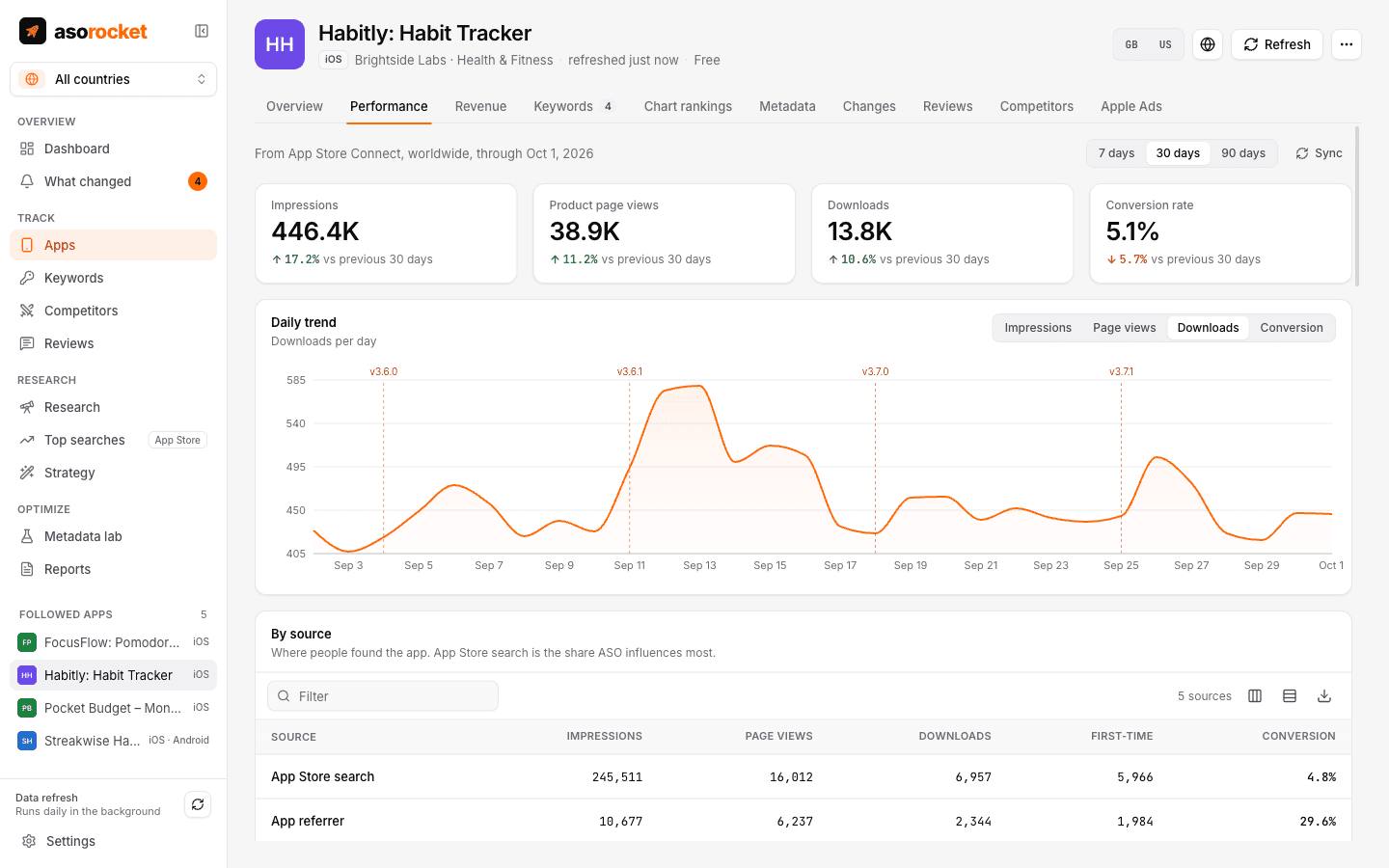The height and width of the screenshot is (868, 1389).
Task: Open the All countries dropdown
Action: pos(113,79)
